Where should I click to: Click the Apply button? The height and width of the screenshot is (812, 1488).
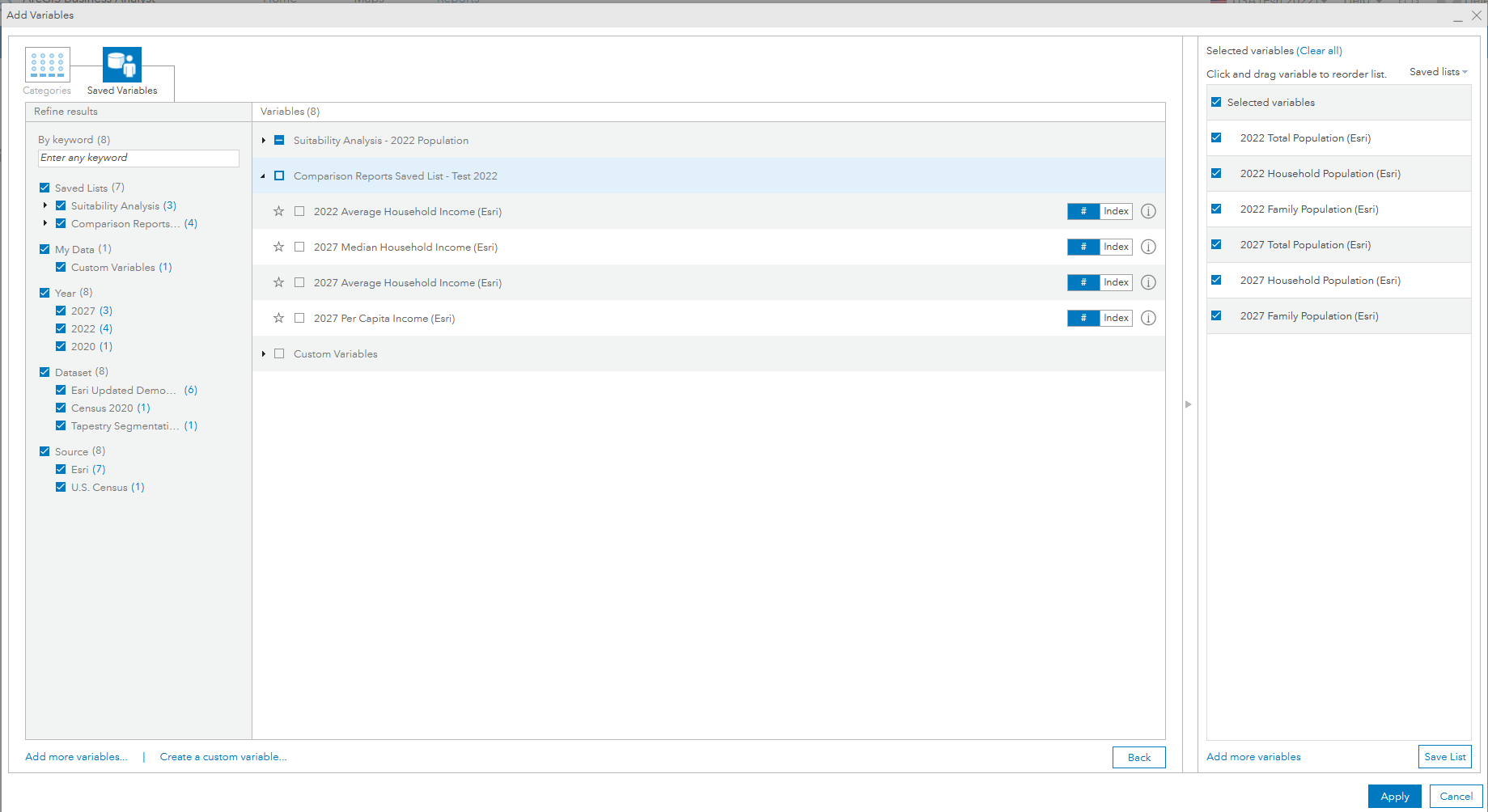[1394, 796]
